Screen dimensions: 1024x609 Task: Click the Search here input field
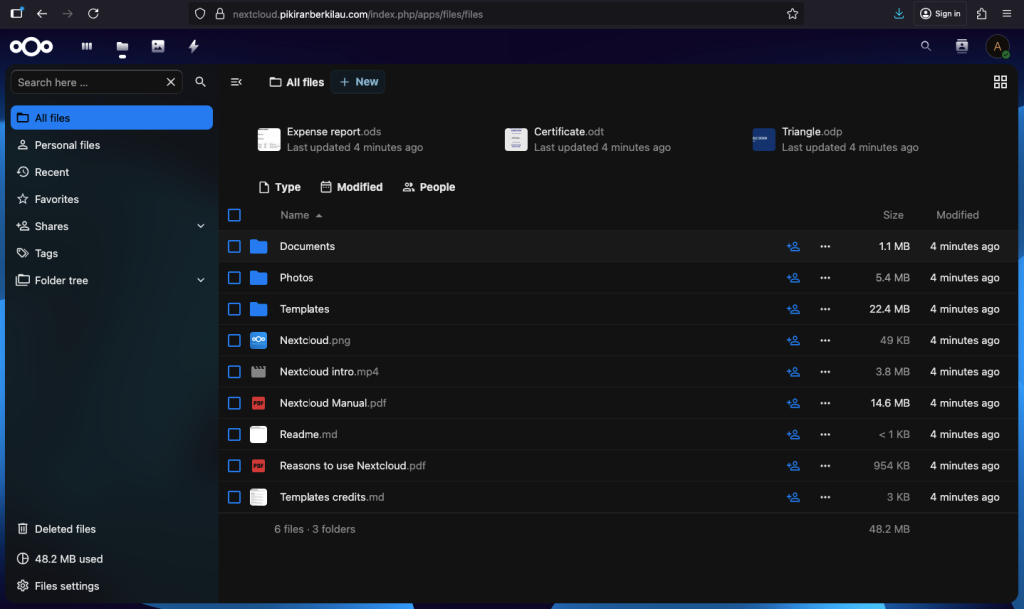88,82
